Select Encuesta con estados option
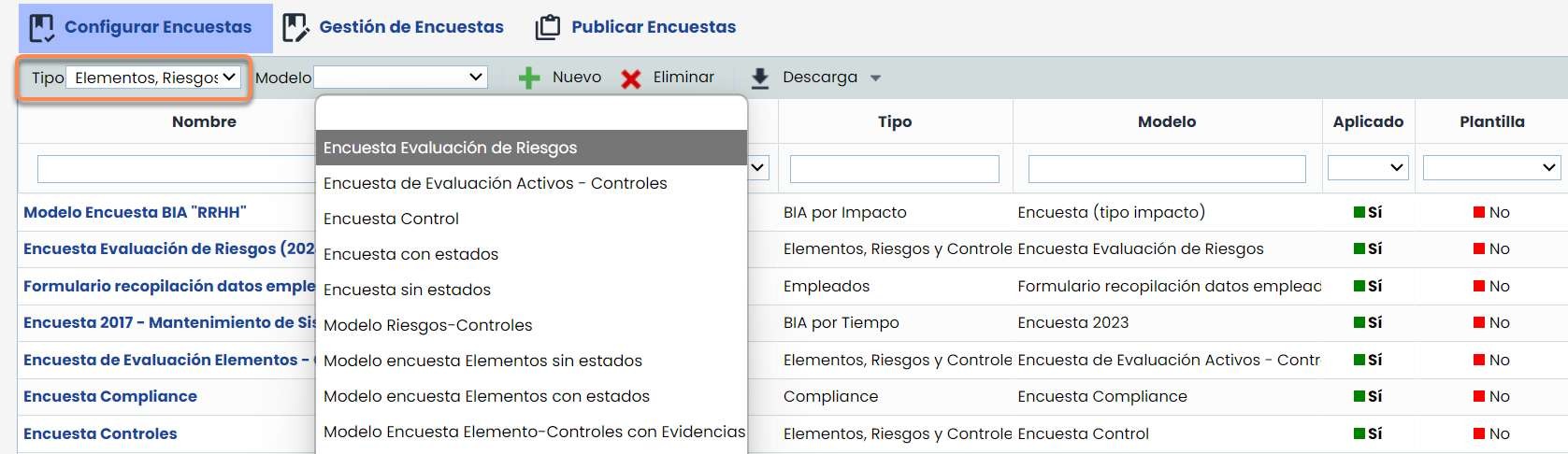This screenshot has height=454, width=1568. 410,254
